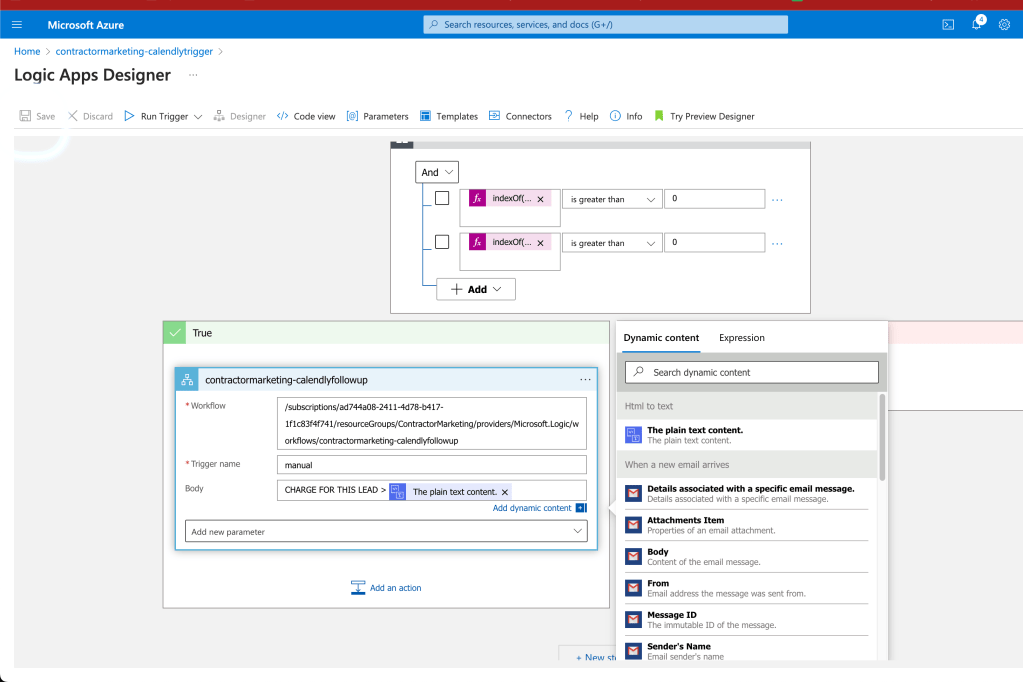Viewport: 1023px width, 682px height.
Task: Click the 'Html to text' section header
Action: (746, 406)
